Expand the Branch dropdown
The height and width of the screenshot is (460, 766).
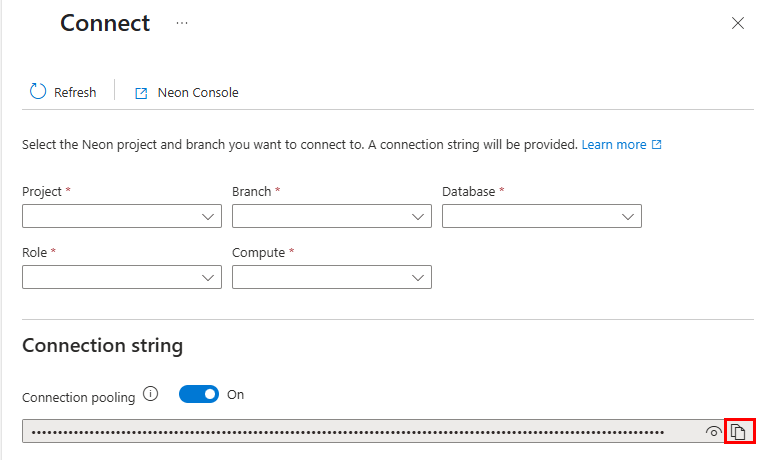[332, 216]
